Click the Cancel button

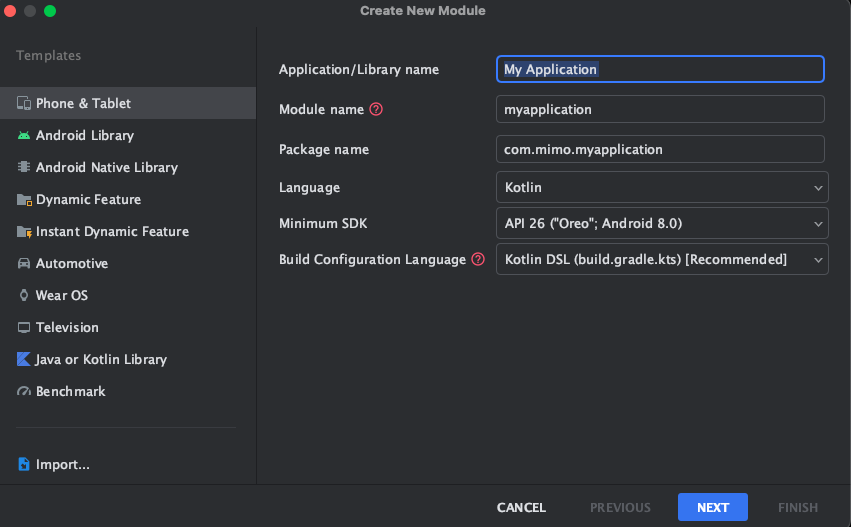pyautogui.click(x=521, y=507)
